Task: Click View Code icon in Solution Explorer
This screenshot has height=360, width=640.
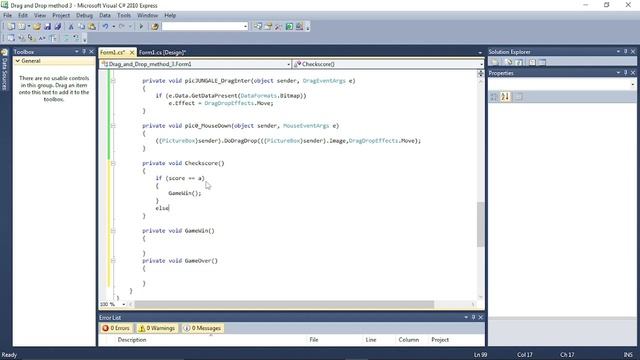Action: [x=532, y=62]
